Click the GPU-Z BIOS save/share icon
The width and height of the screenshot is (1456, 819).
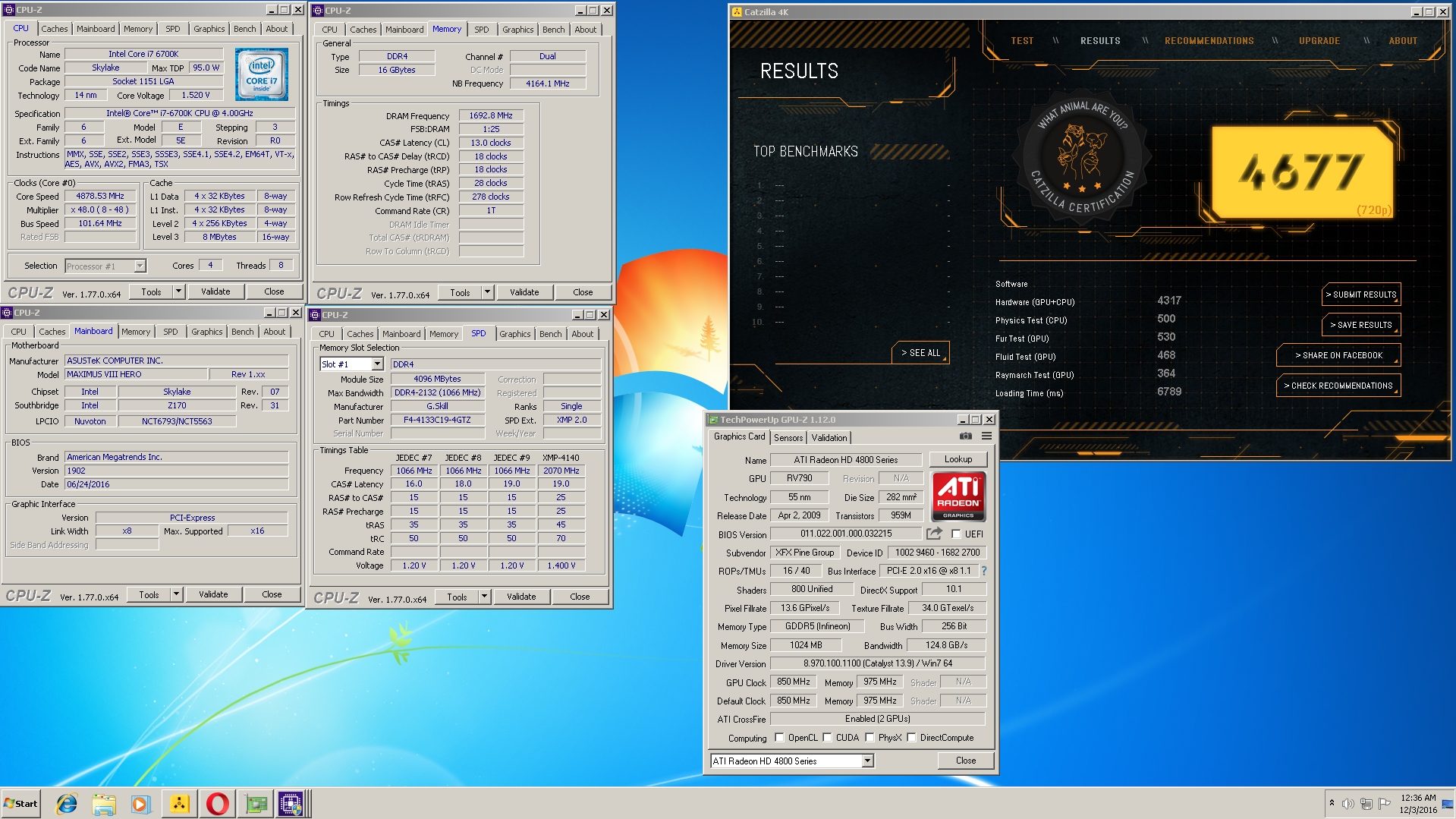(934, 534)
